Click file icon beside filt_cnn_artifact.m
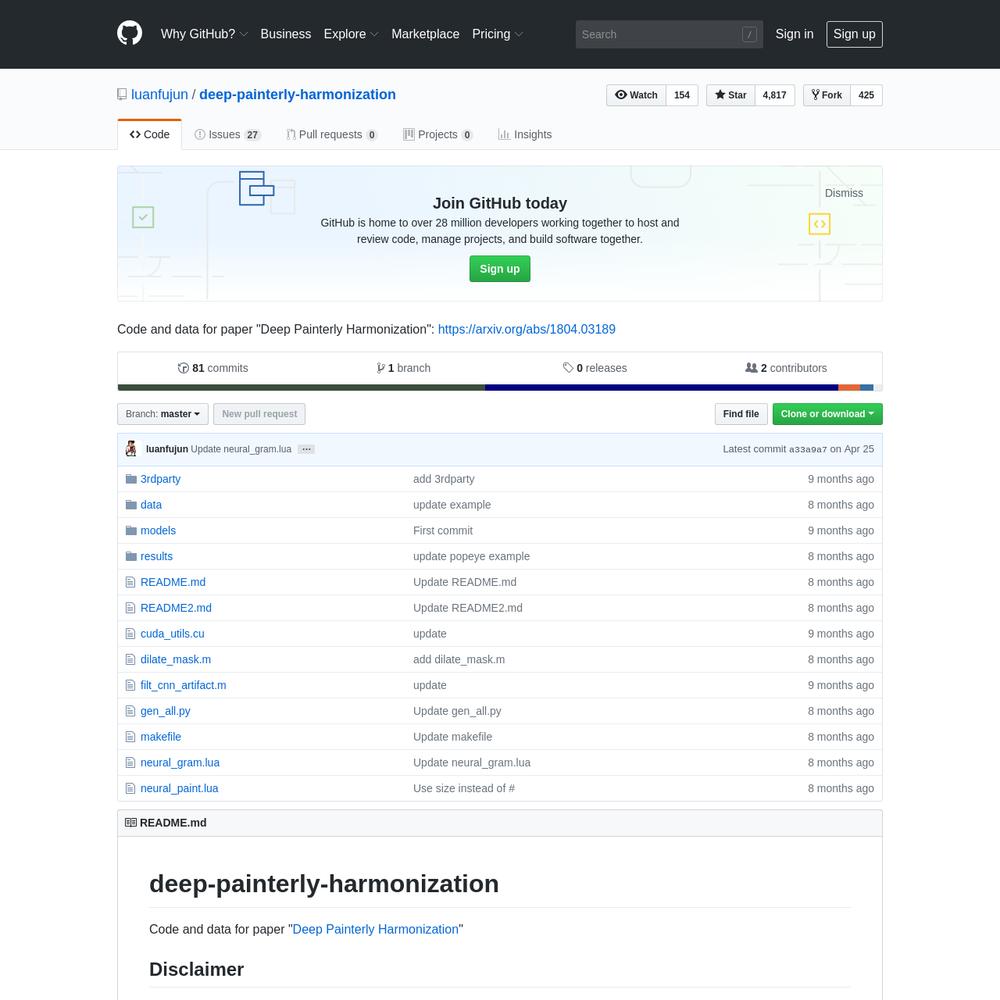 pyautogui.click(x=130, y=685)
